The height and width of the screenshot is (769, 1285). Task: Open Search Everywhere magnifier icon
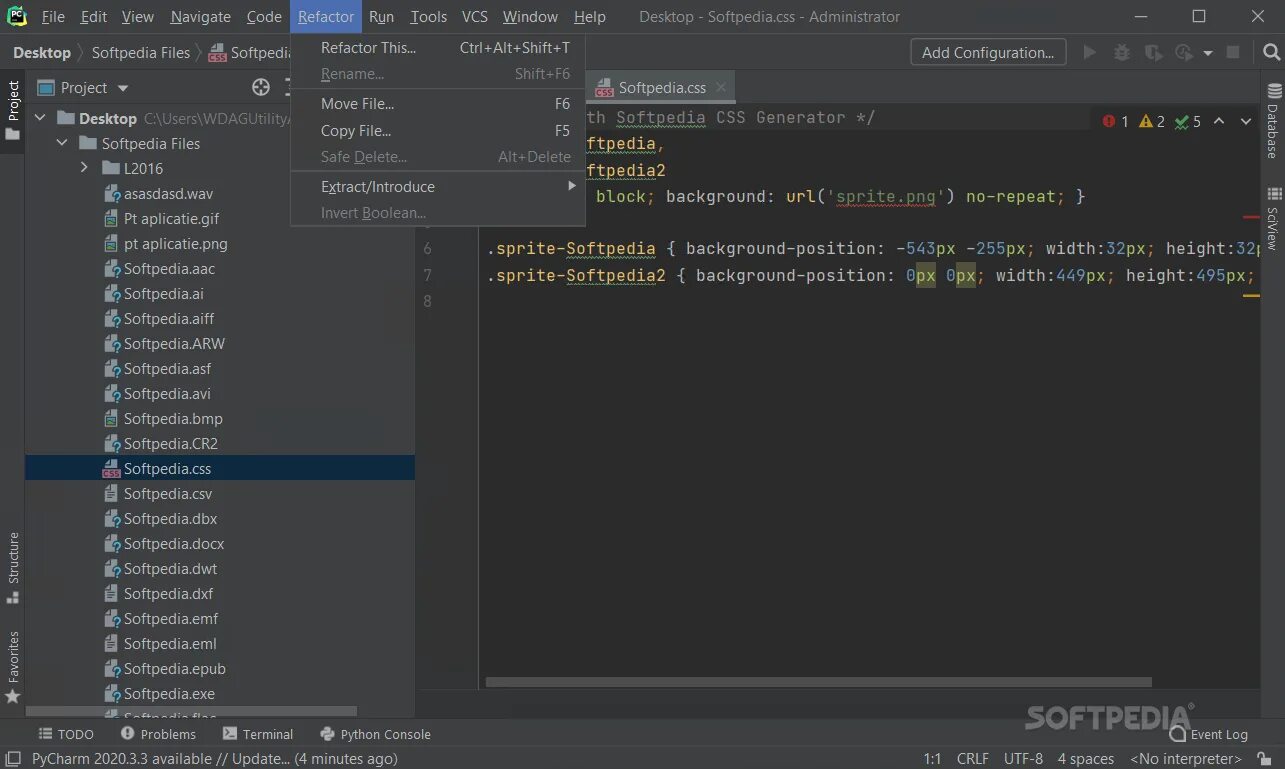[x=1271, y=52]
